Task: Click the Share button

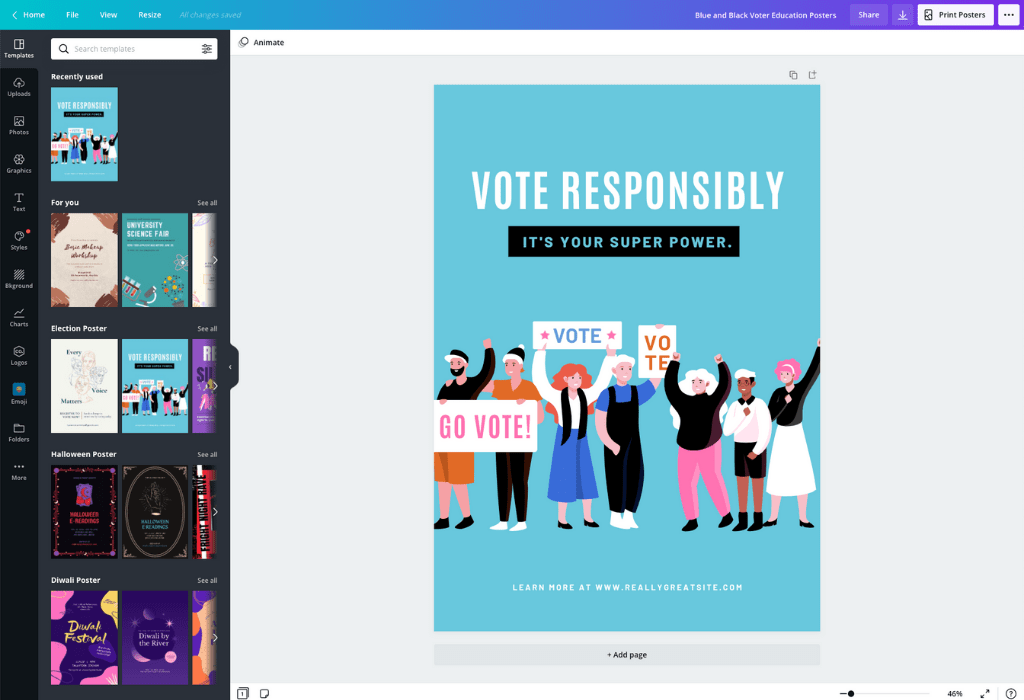Action: pyautogui.click(x=868, y=15)
